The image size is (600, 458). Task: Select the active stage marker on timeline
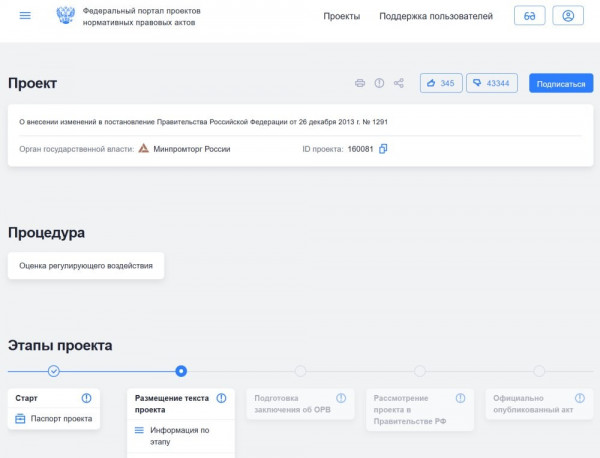coord(181,371)
